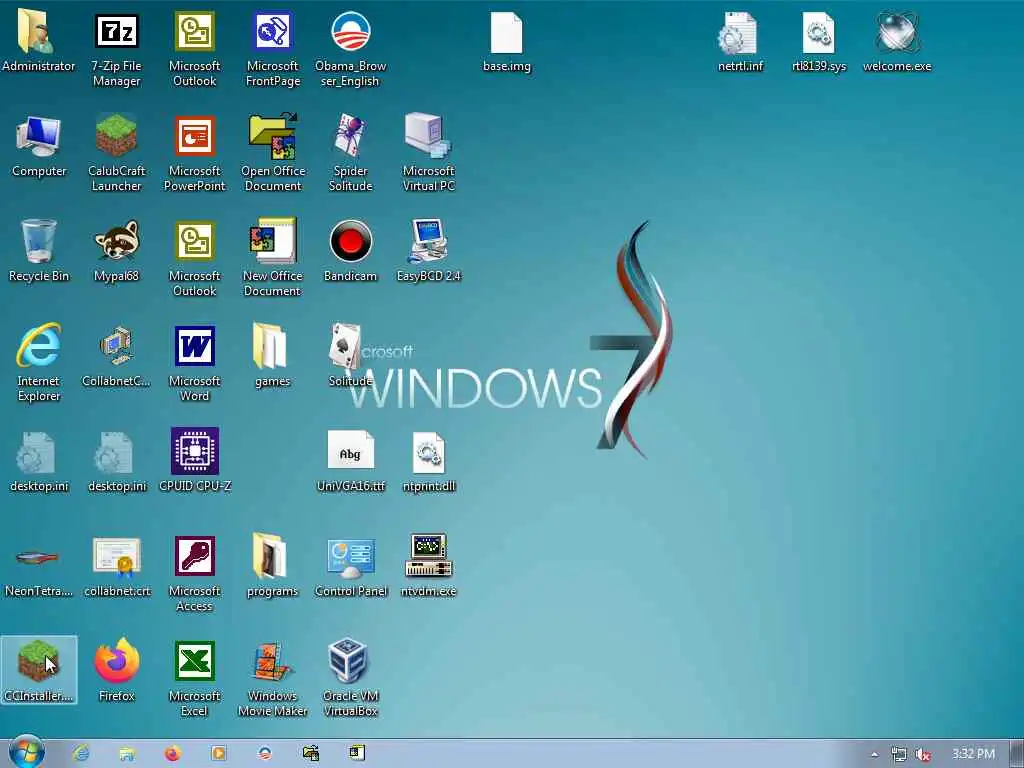
Task: Open the clock showing 3:32 PM
Action: [x=973, y=754]
